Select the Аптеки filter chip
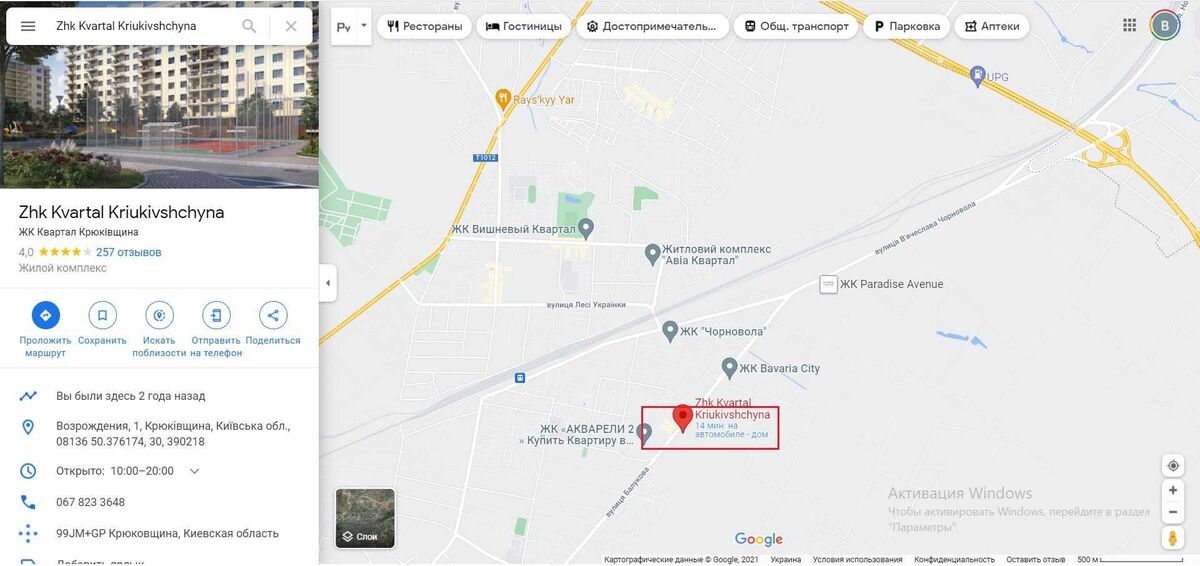1200x566 pixels. [992, 26]
